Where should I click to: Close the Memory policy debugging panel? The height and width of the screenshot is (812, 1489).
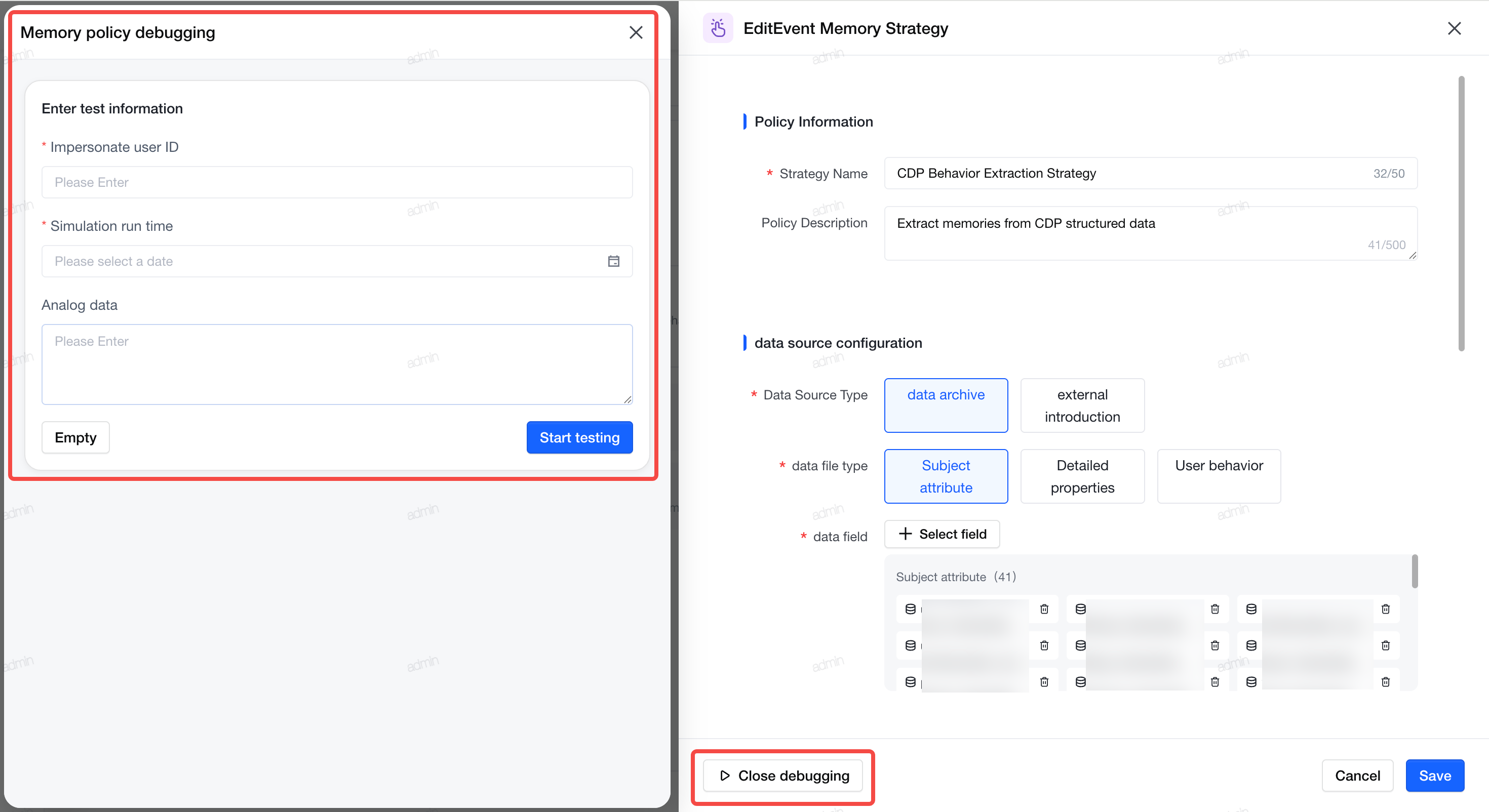pyautogui.click(x=636, y=32)
